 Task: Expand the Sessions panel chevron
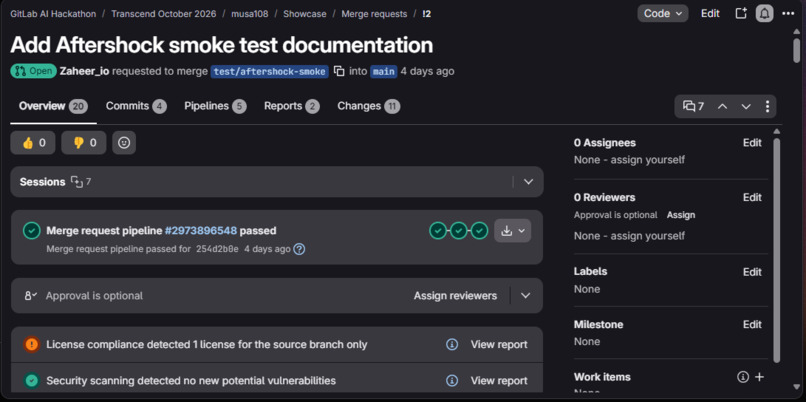coord(528,181)
